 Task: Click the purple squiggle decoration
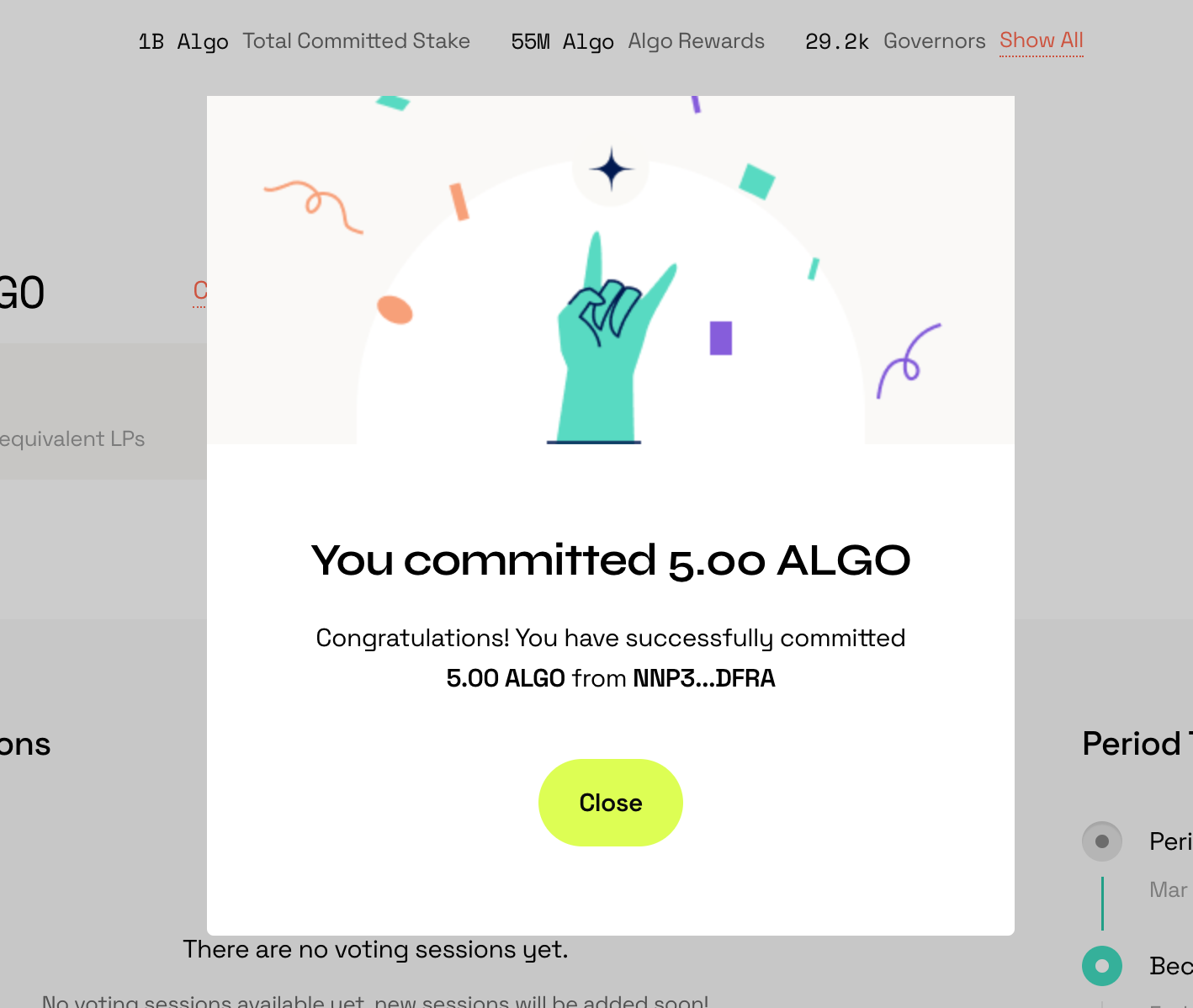907,360
